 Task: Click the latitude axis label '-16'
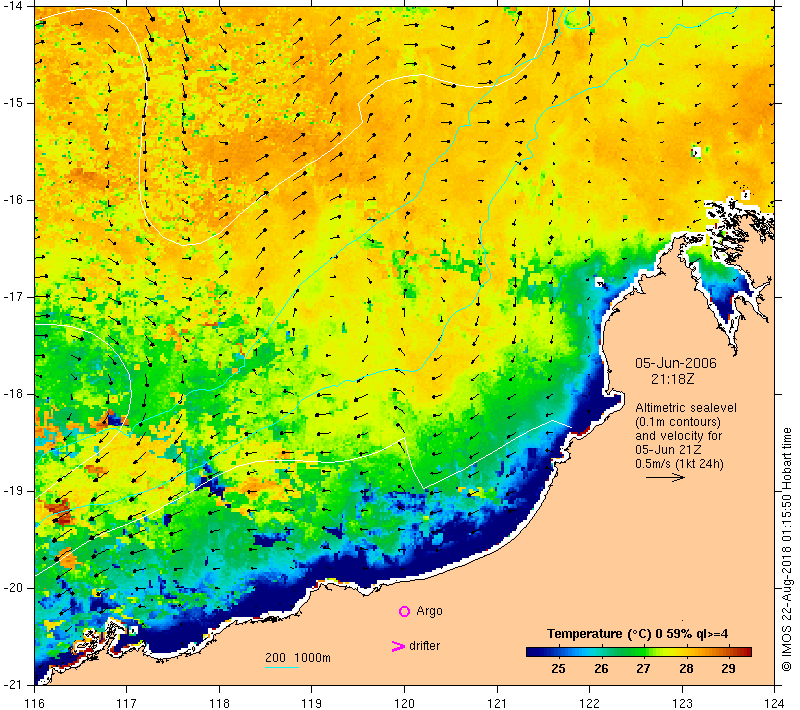tap(12, 200)
